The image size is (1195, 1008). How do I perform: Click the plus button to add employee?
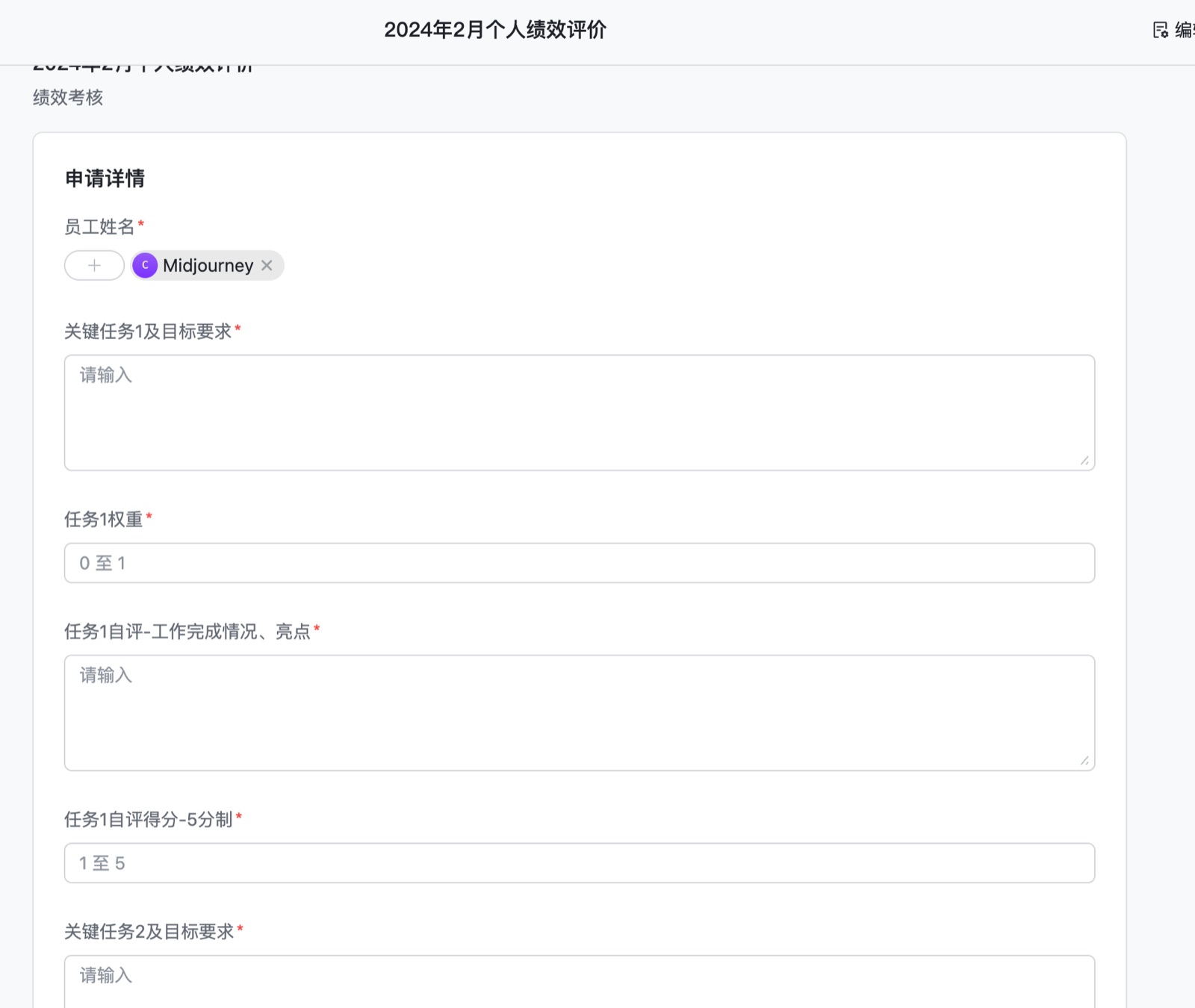coord(94,265)
